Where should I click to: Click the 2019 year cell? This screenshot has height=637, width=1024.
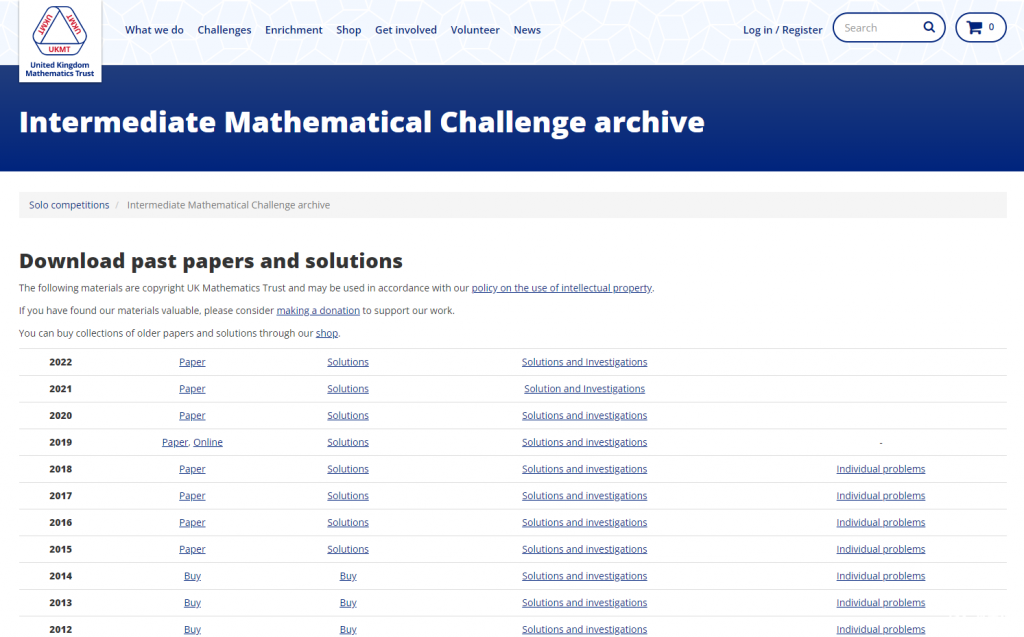pos(61,442)
